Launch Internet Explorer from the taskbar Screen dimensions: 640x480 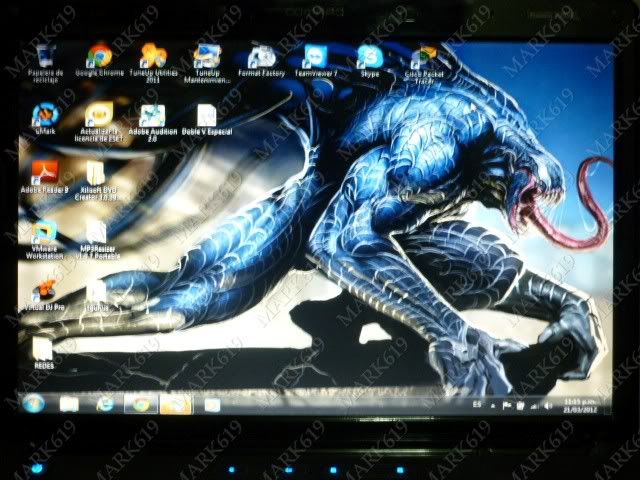tap(105, 404)
